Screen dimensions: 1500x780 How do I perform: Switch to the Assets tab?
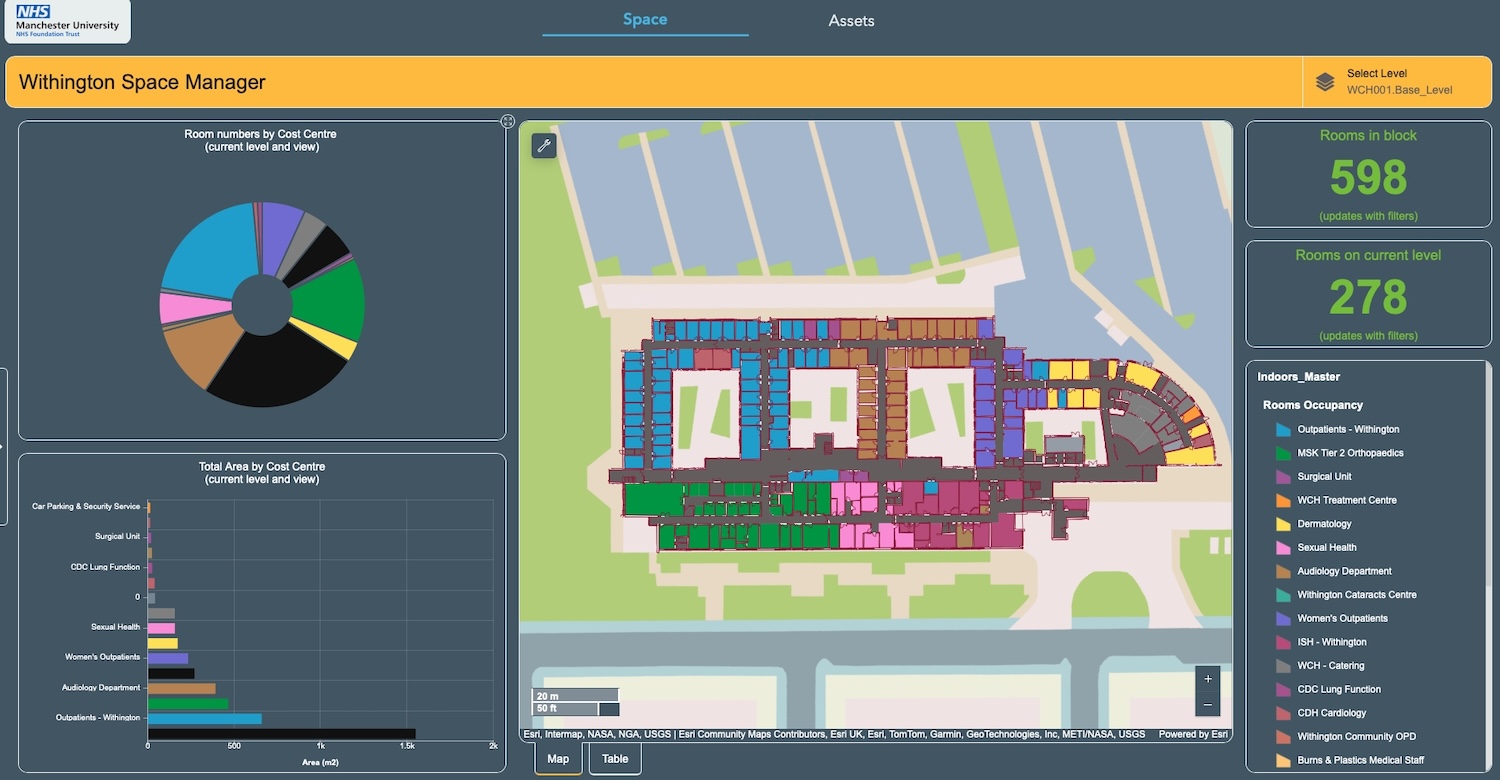851,20
